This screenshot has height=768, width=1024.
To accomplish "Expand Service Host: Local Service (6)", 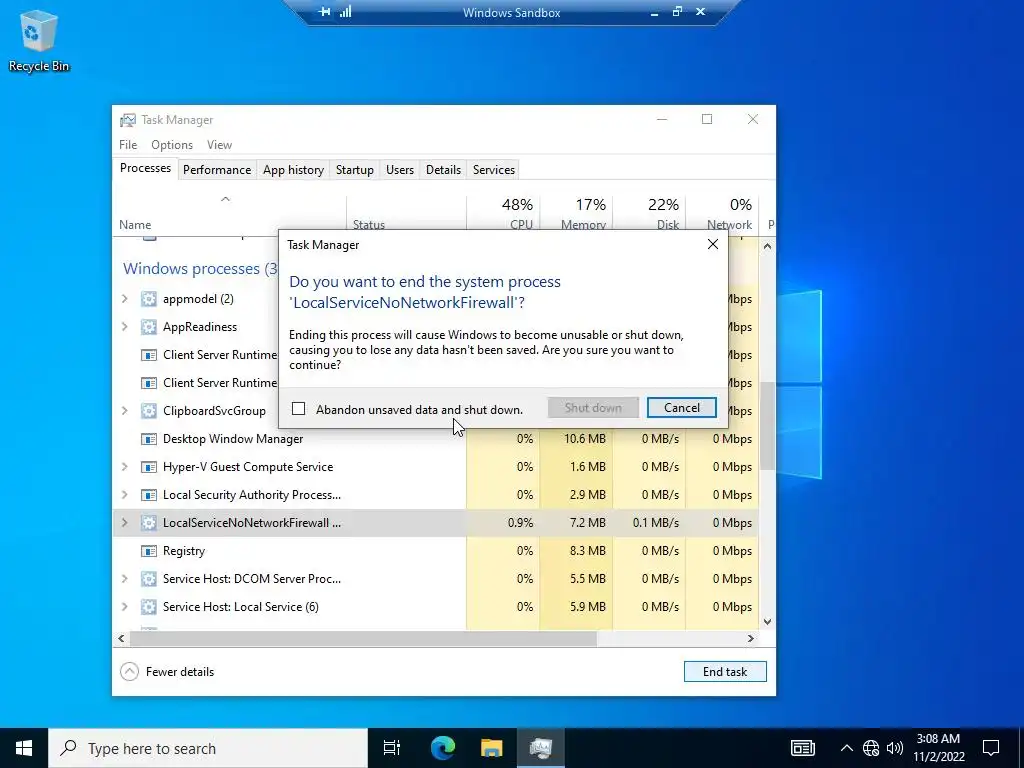I will click(125, 607).
